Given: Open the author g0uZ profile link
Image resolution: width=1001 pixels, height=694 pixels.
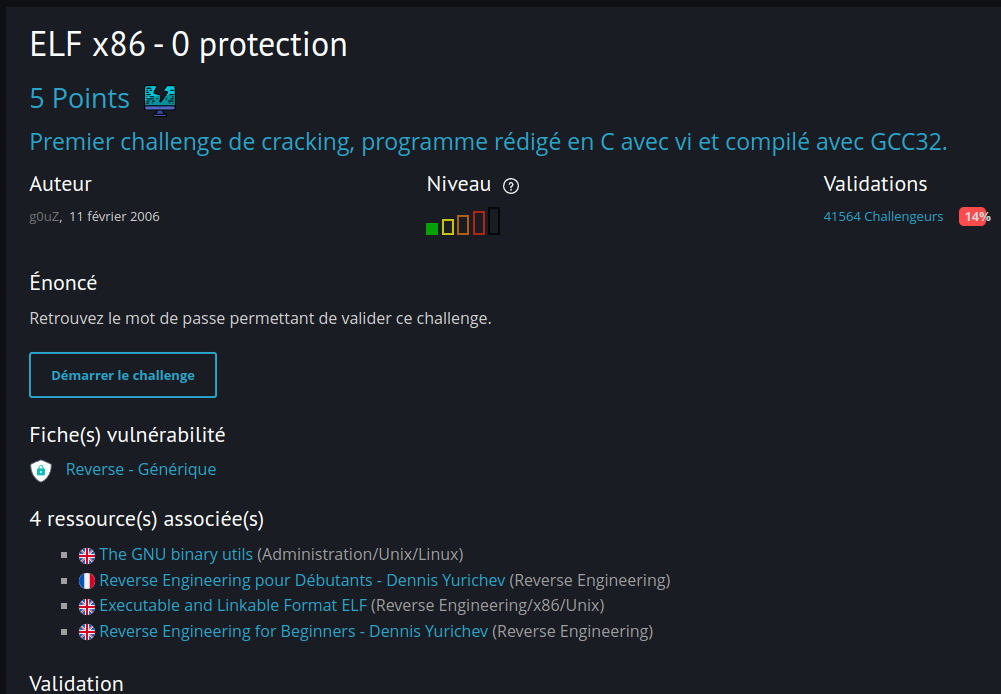Looking at the screenshot, I should (x=45, y=217).
